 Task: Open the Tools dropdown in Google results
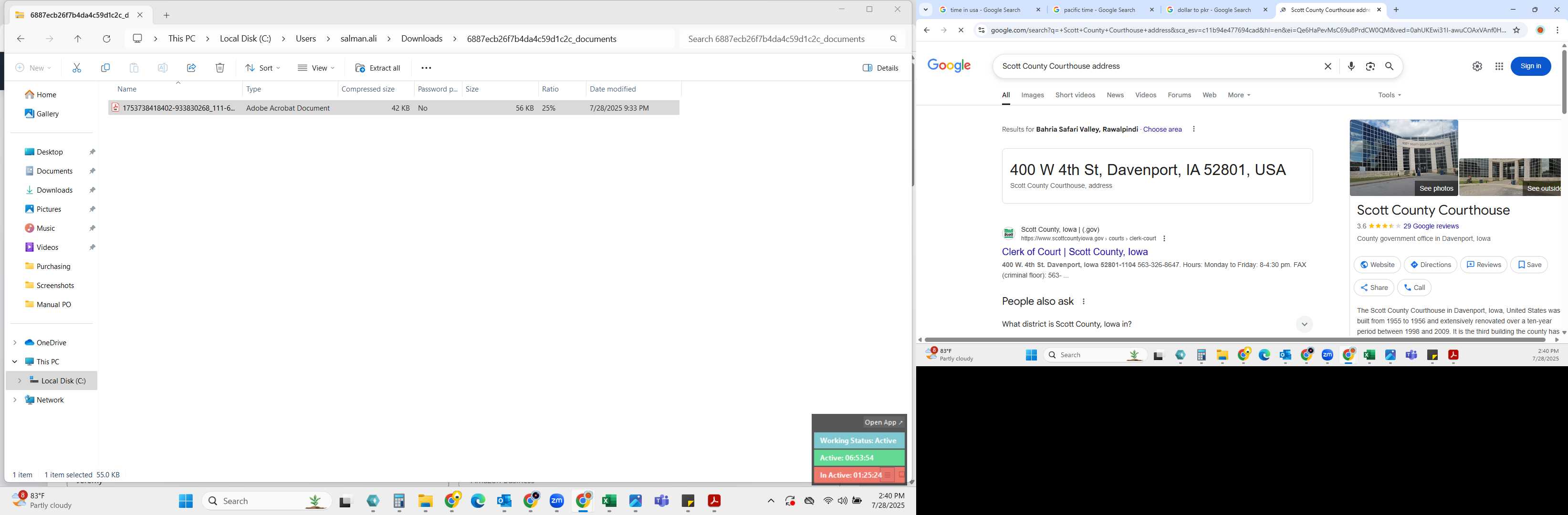click(1390, 95)
